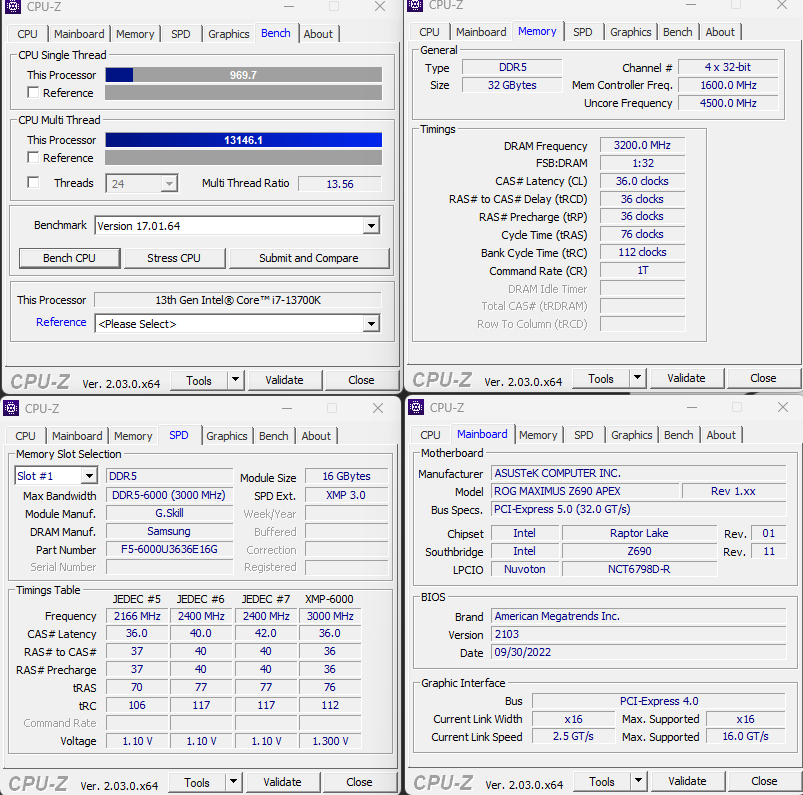Click the SPD Ext. value XMP 3.0
Viewport: 803px width, 795px height.
coord(346,495)
